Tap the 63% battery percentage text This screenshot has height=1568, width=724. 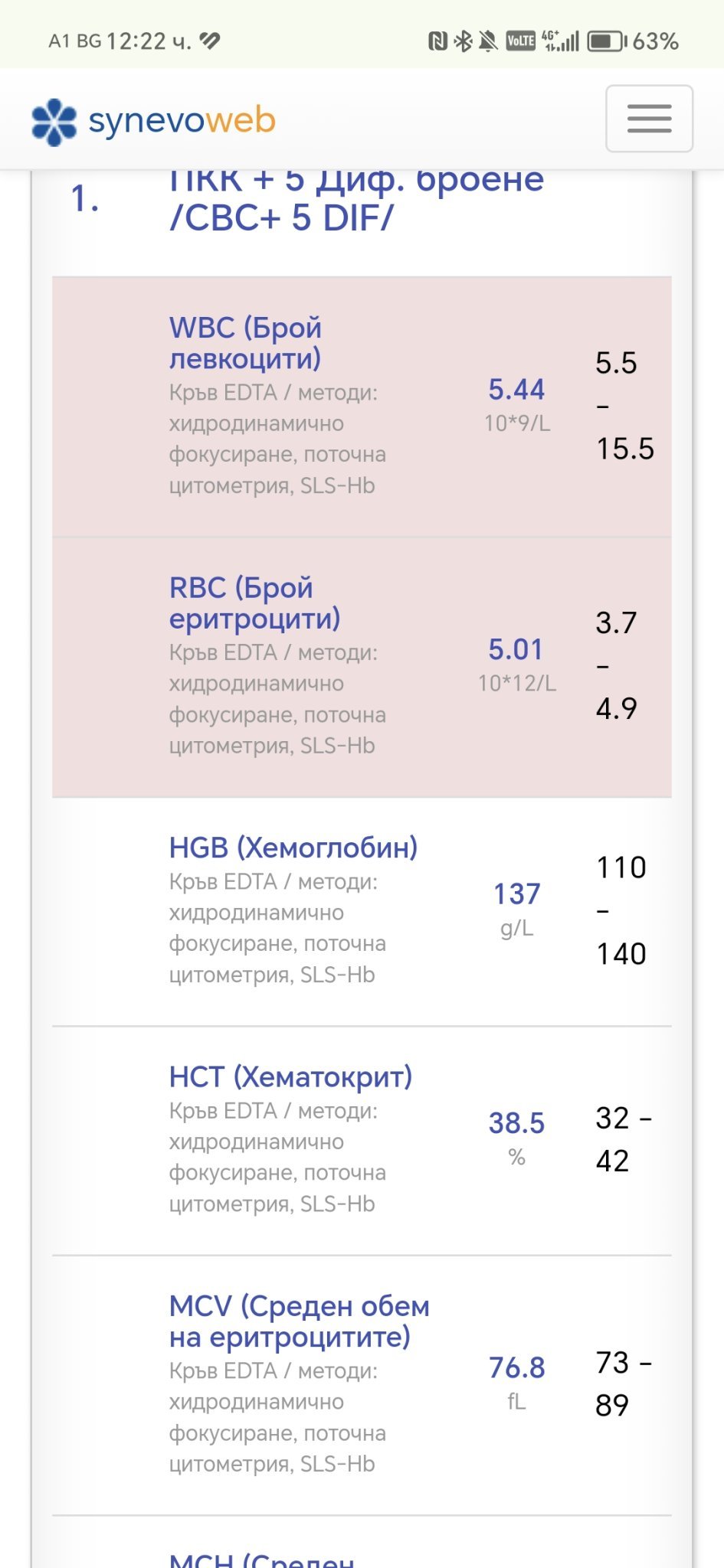(656, 41)
